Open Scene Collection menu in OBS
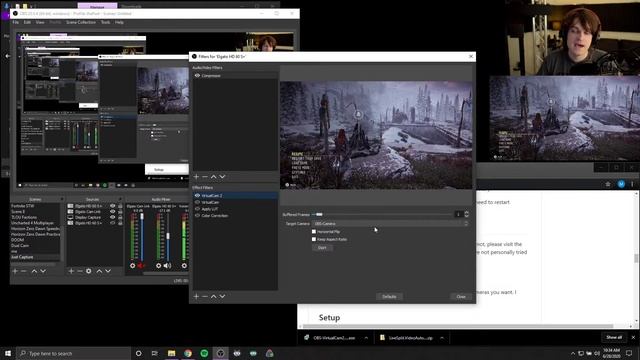Viewport: 640px width, 360px height. [x=81, y=22]
